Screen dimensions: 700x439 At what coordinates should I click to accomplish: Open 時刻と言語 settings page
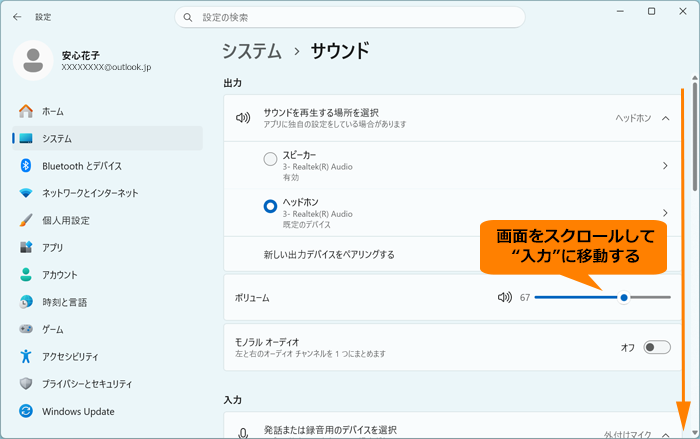coord(108,302)
